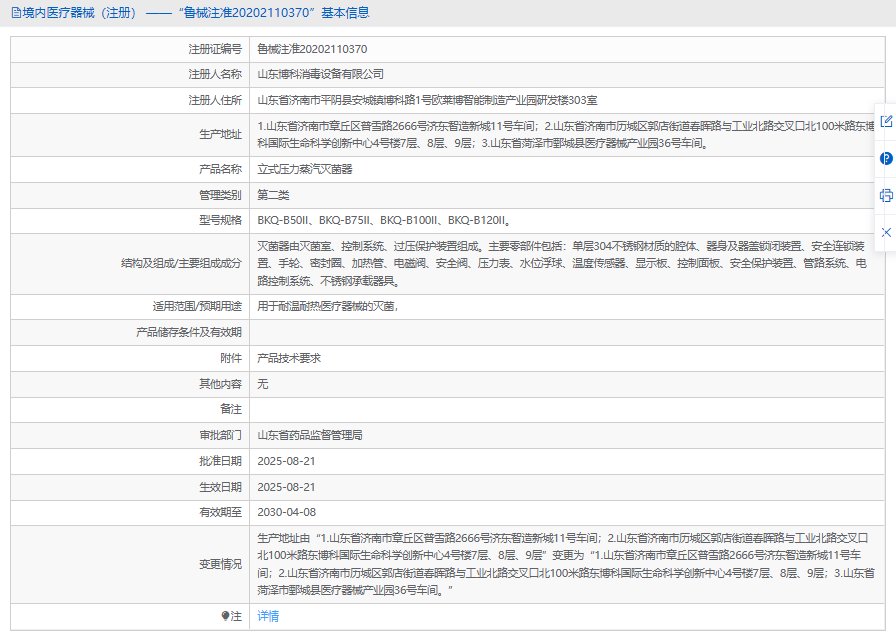Viewport: 896px width, 638px height.
Task: Click the 生产地址 row label
Action: [221, 134]
